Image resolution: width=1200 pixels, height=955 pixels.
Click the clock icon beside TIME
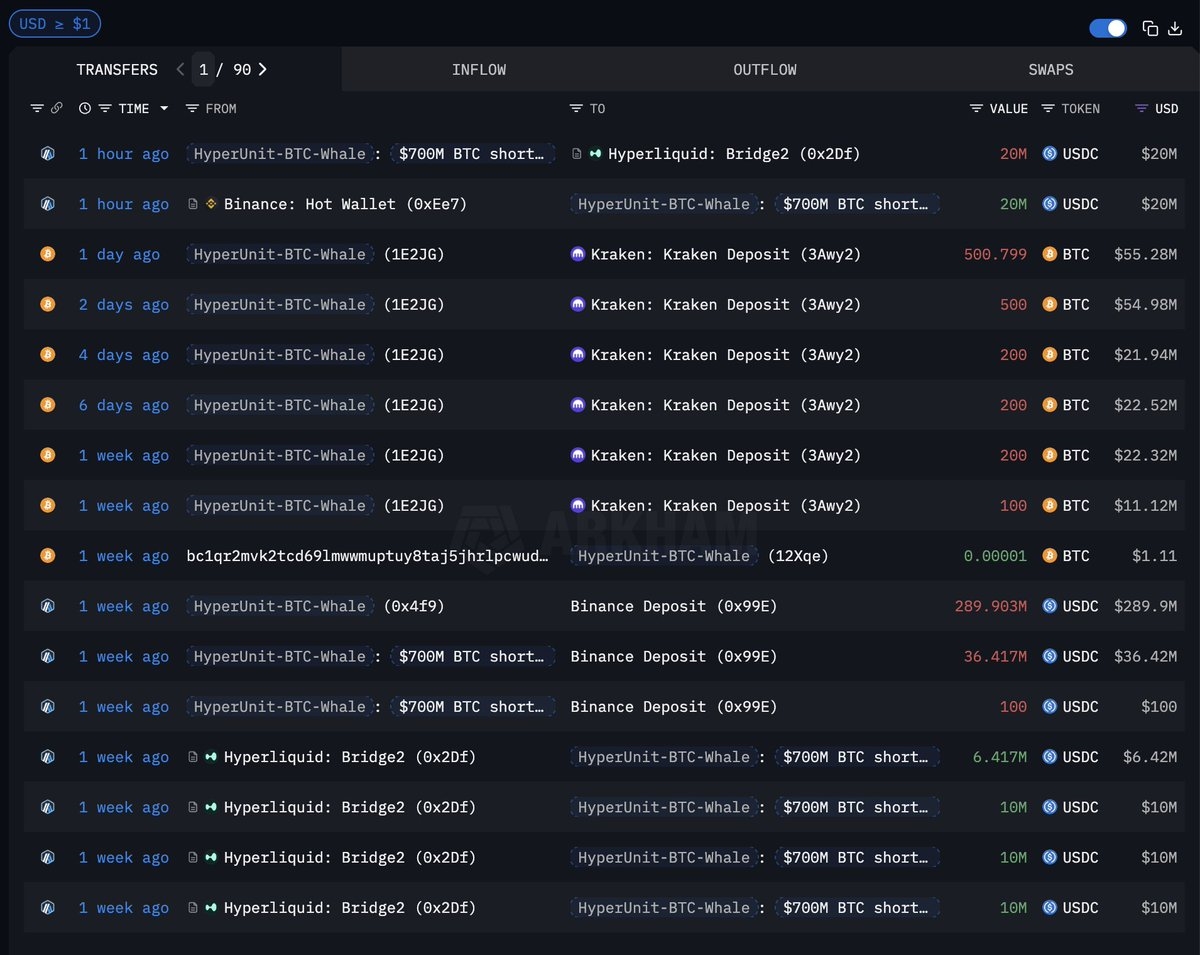(85, 108)
